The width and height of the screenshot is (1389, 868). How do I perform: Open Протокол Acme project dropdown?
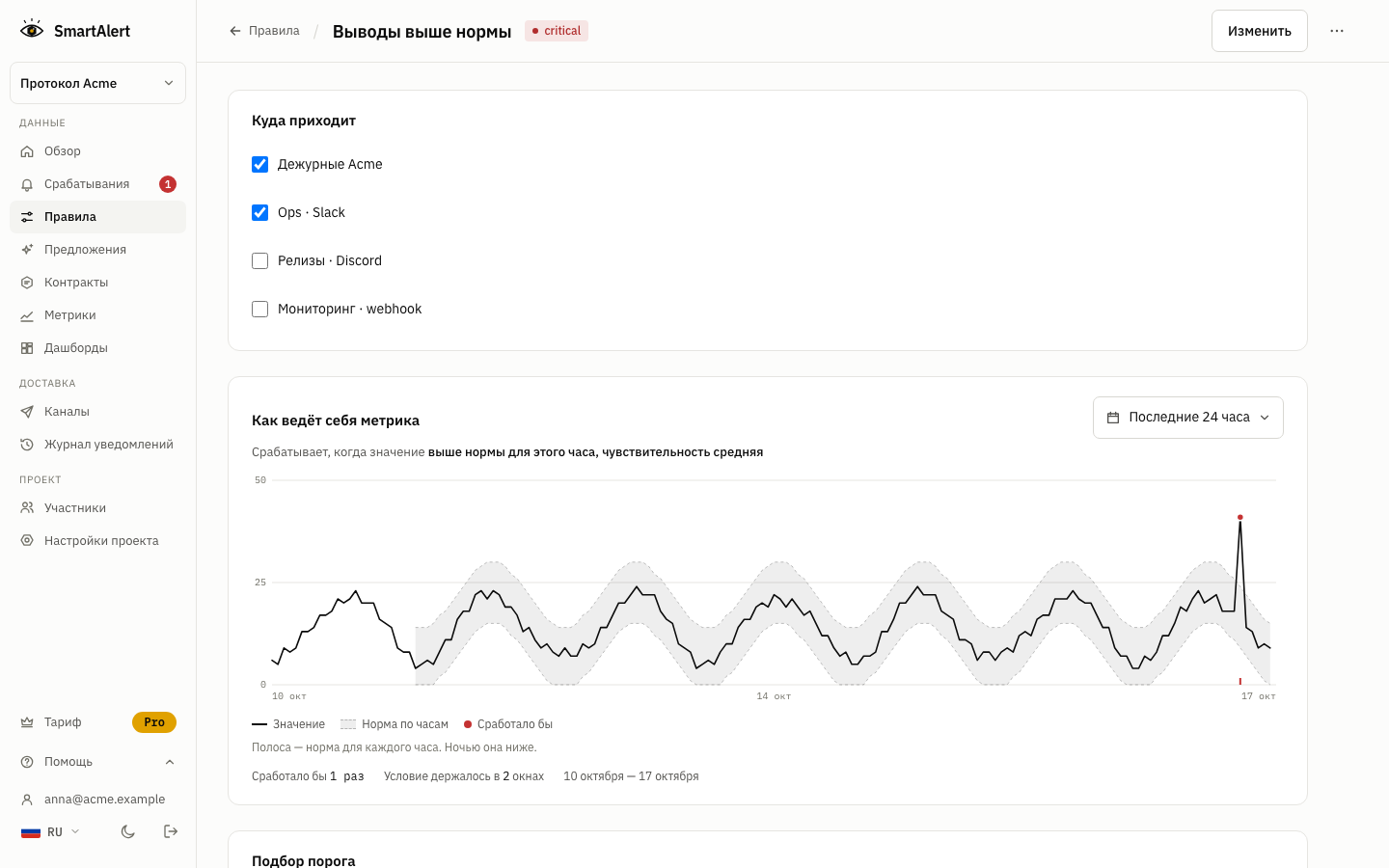pyautogui.click(x=97, y=83)
